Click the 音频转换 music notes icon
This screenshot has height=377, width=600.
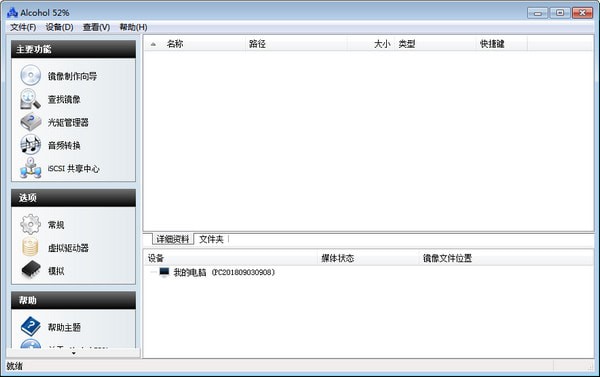[31, 145]
